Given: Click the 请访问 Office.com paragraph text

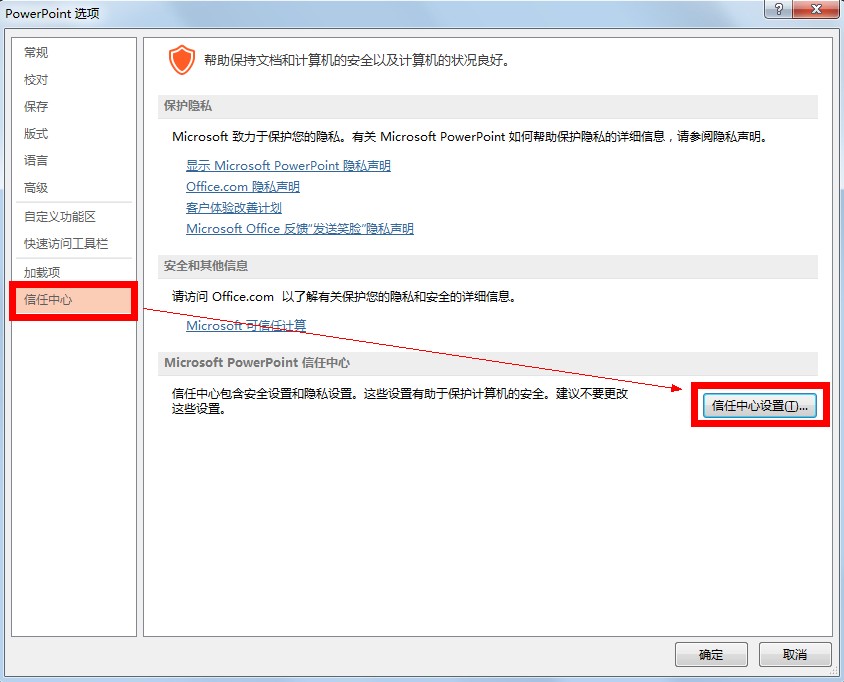Looking at the screenshot, I should (344, 297).
